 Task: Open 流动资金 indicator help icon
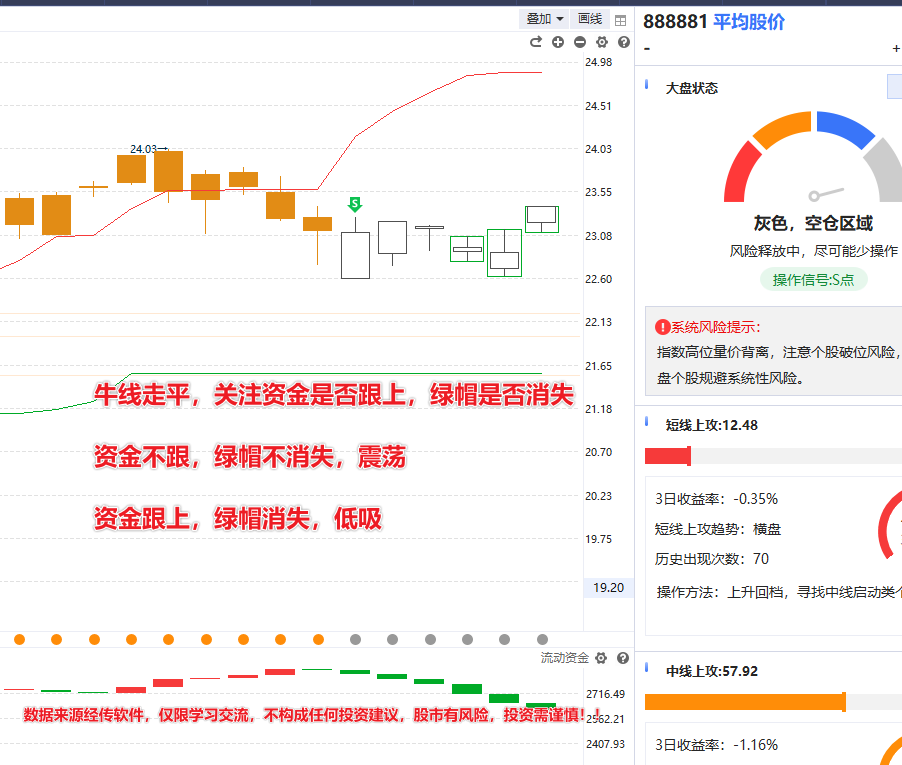point(623,658)
